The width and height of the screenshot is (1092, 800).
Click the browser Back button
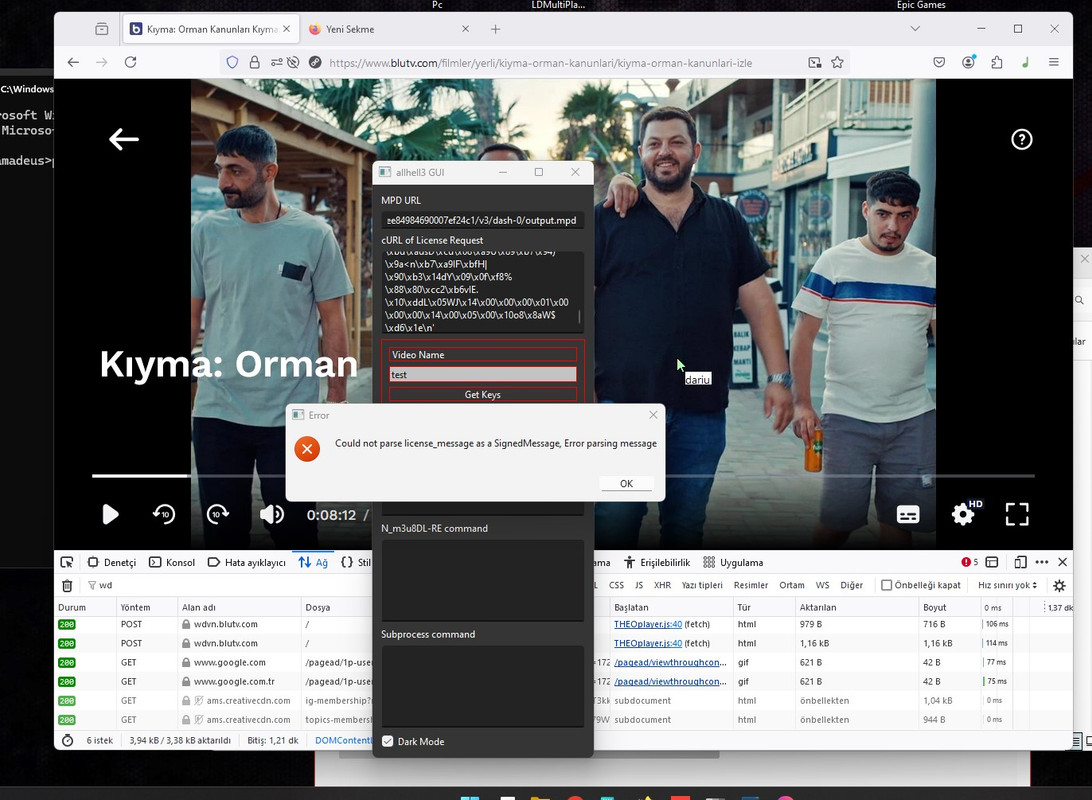click(x=73, y=62)
